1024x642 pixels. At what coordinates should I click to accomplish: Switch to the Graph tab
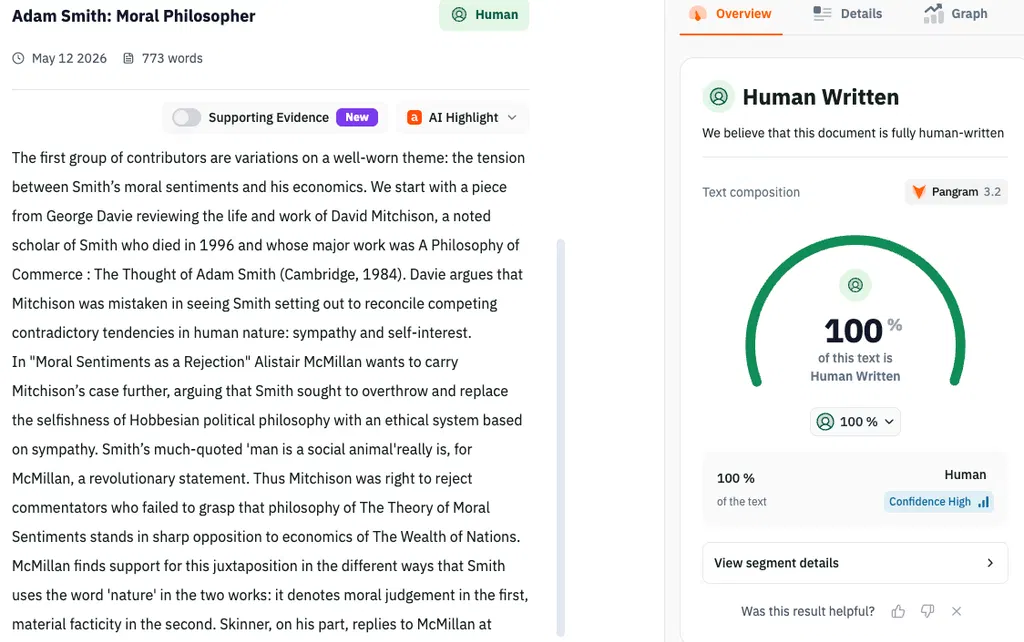coord(955,14)
